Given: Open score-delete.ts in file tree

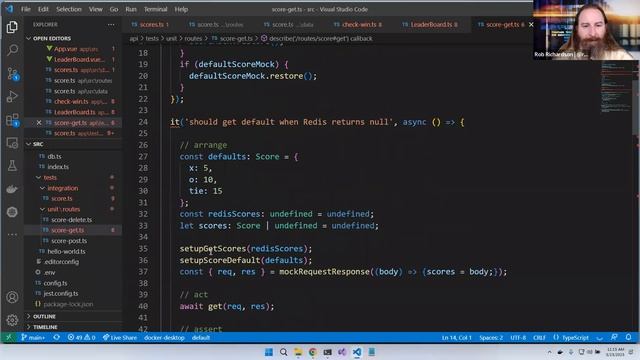Looking at the screenshot, I should pos(72,220).
